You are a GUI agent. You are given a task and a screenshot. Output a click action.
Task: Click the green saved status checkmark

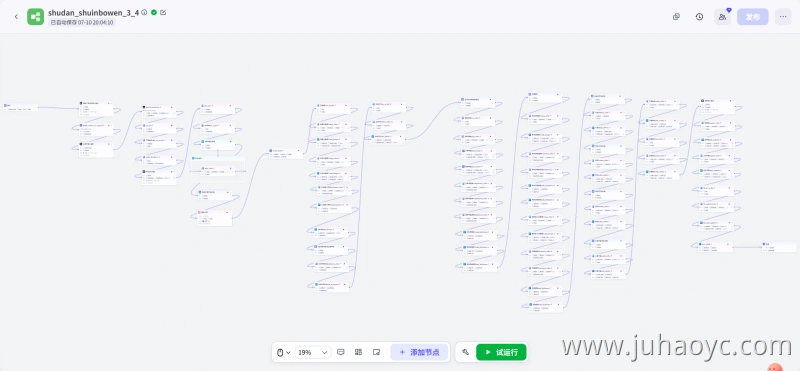click(154, 12)
